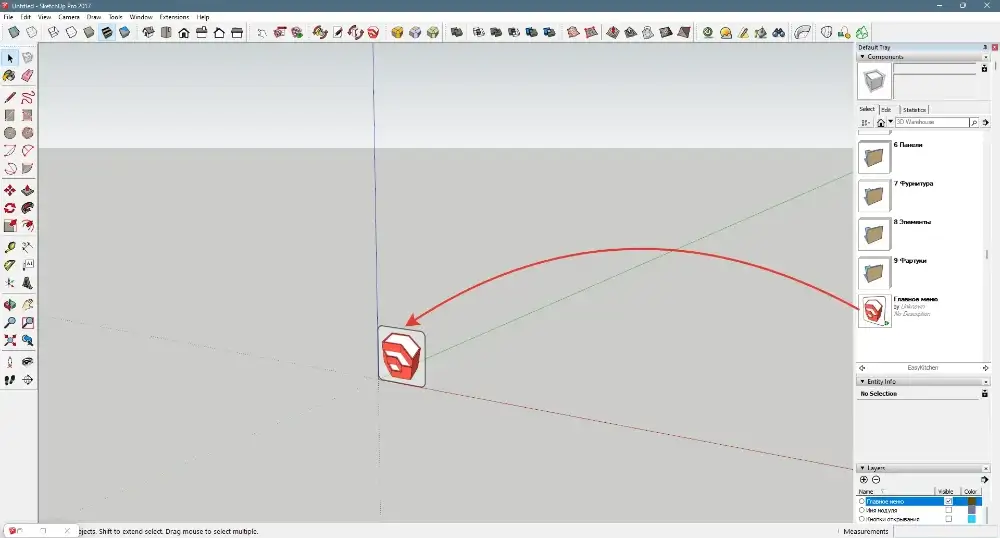Pick the Zoom magnifier tool
The image size is (1000, 538).
pos(10,323)
